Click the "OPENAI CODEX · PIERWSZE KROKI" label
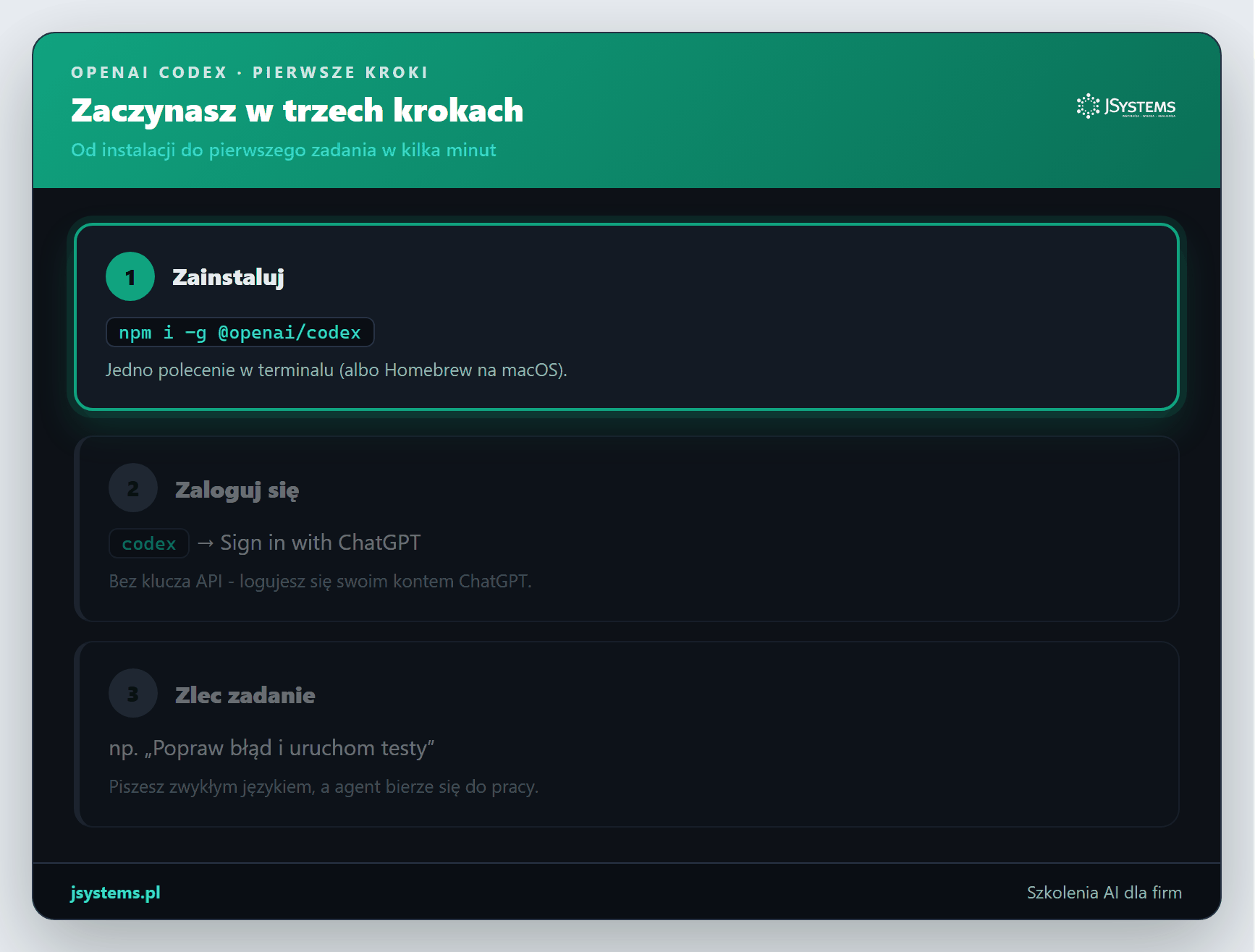Image resolution: width=1255 pixels, height=952 pixels. 250,72
